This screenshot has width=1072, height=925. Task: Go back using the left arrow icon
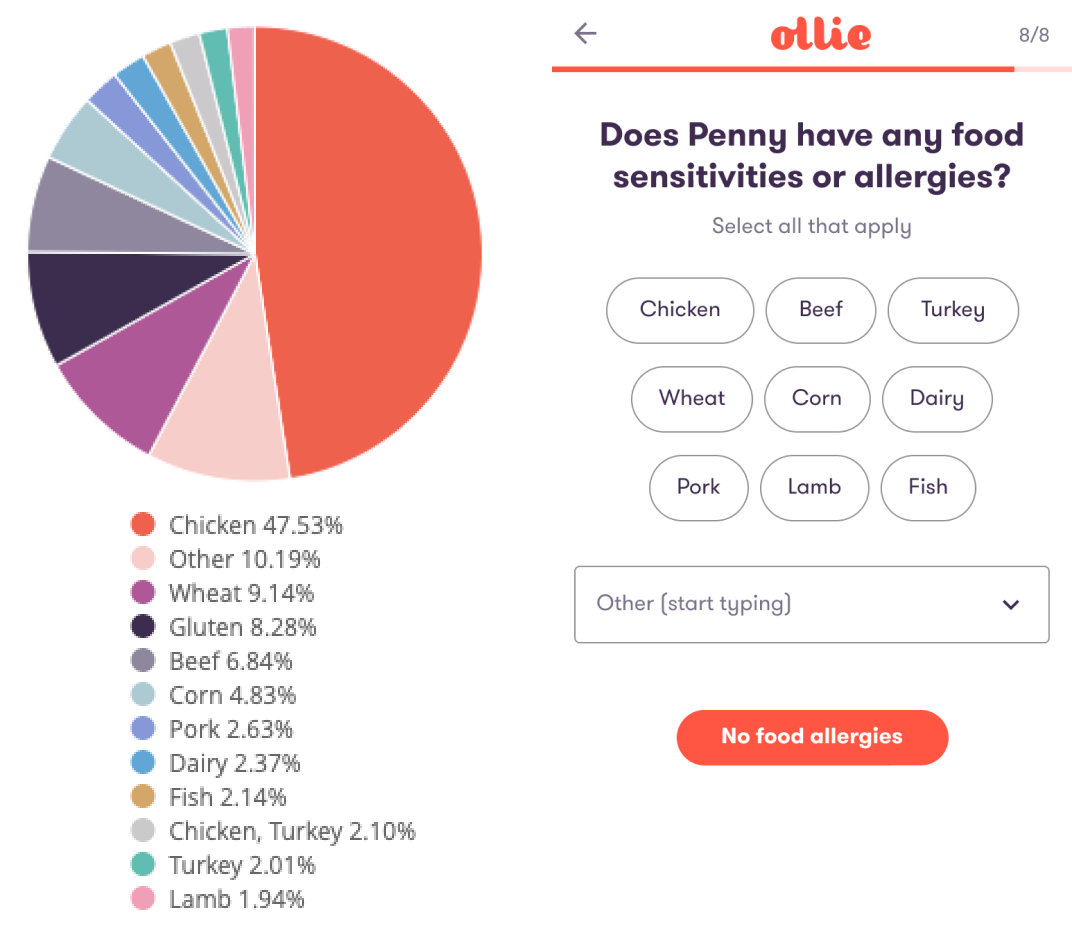pyautogui.click(x=585, y=33)
